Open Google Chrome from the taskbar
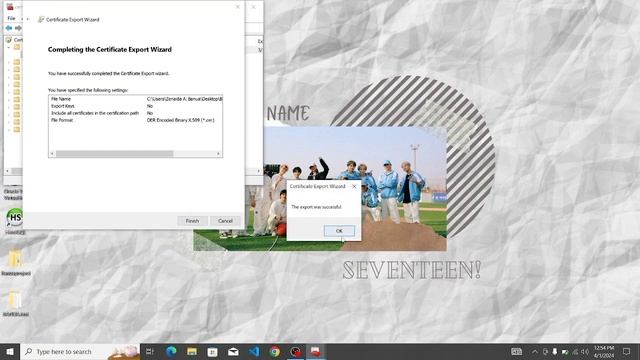 point(275,351)
